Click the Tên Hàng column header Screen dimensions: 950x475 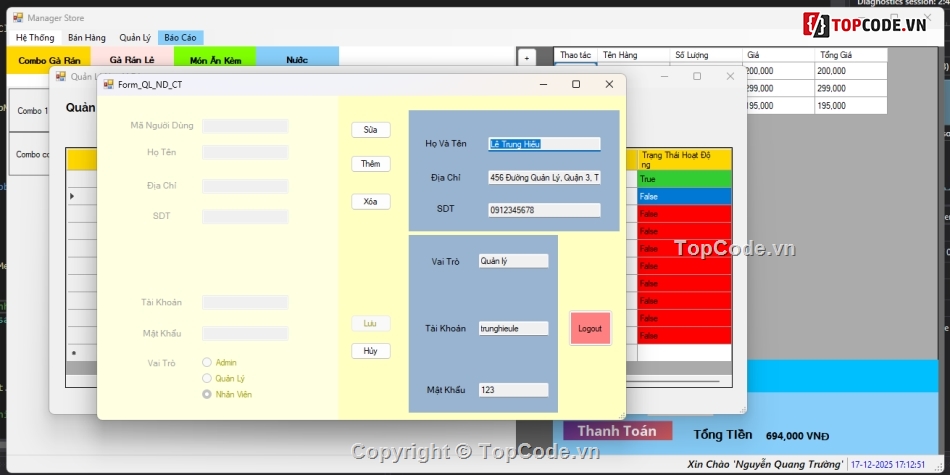point(634,55)
